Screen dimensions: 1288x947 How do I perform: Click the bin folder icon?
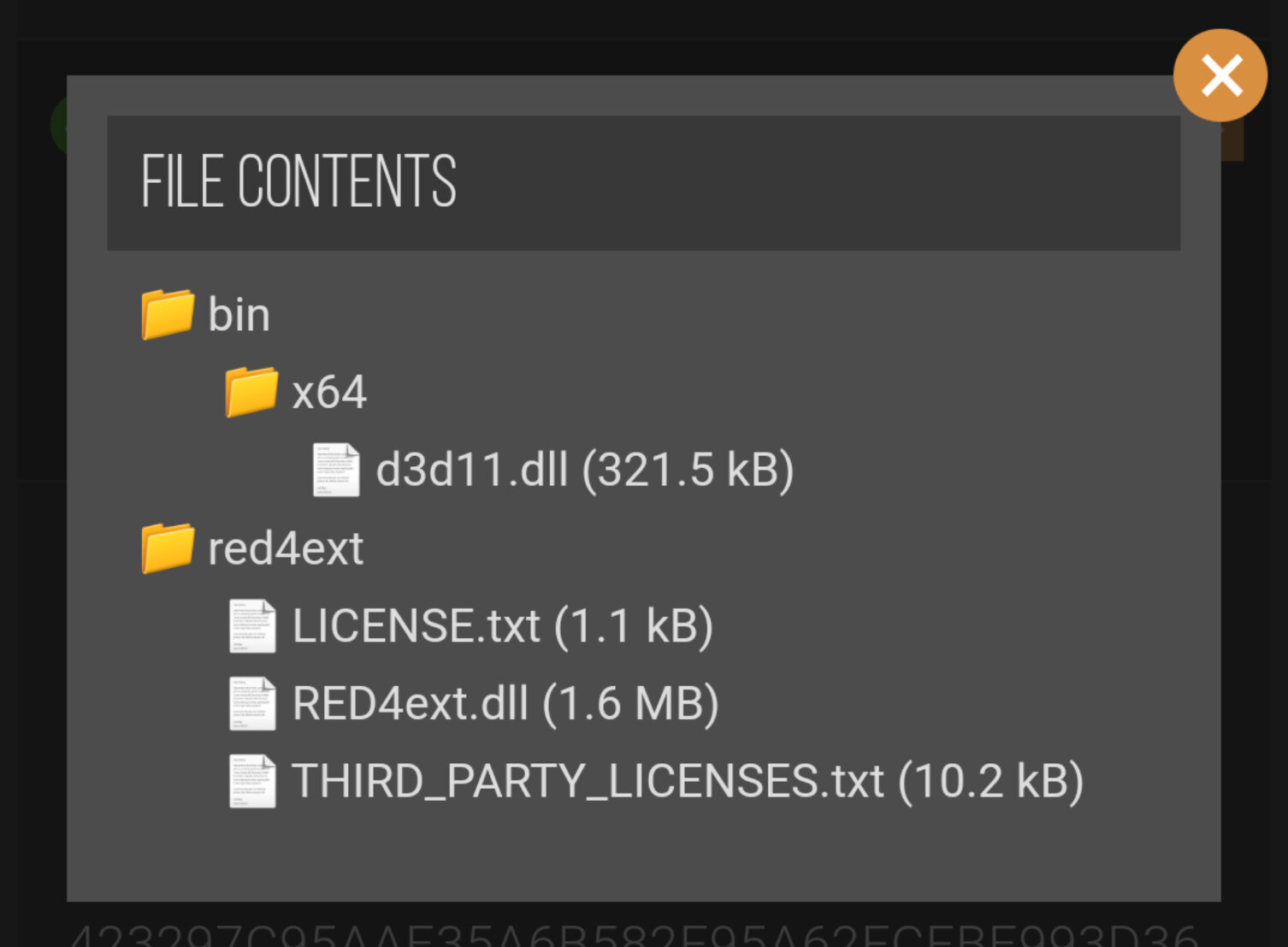tap(168, 314)
